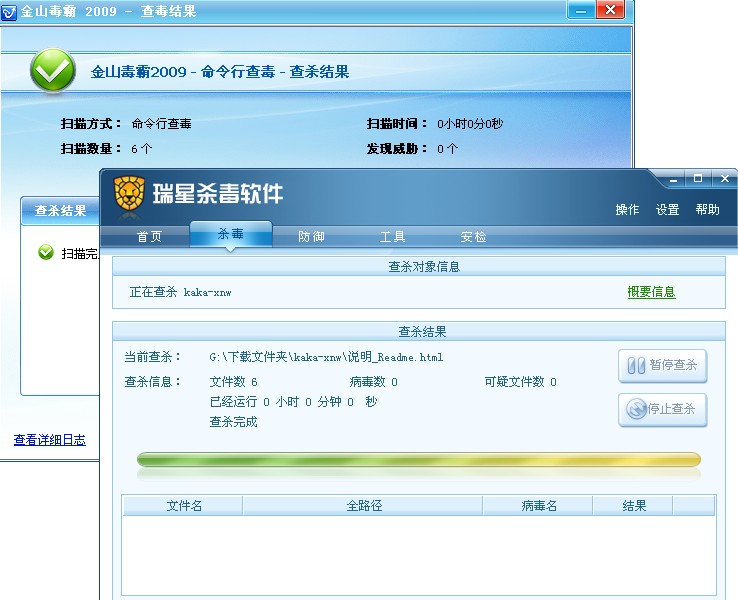Screen dimensions: 738x600
Task: Sort by 全路径 column header
Action: (x=363, y=505)
